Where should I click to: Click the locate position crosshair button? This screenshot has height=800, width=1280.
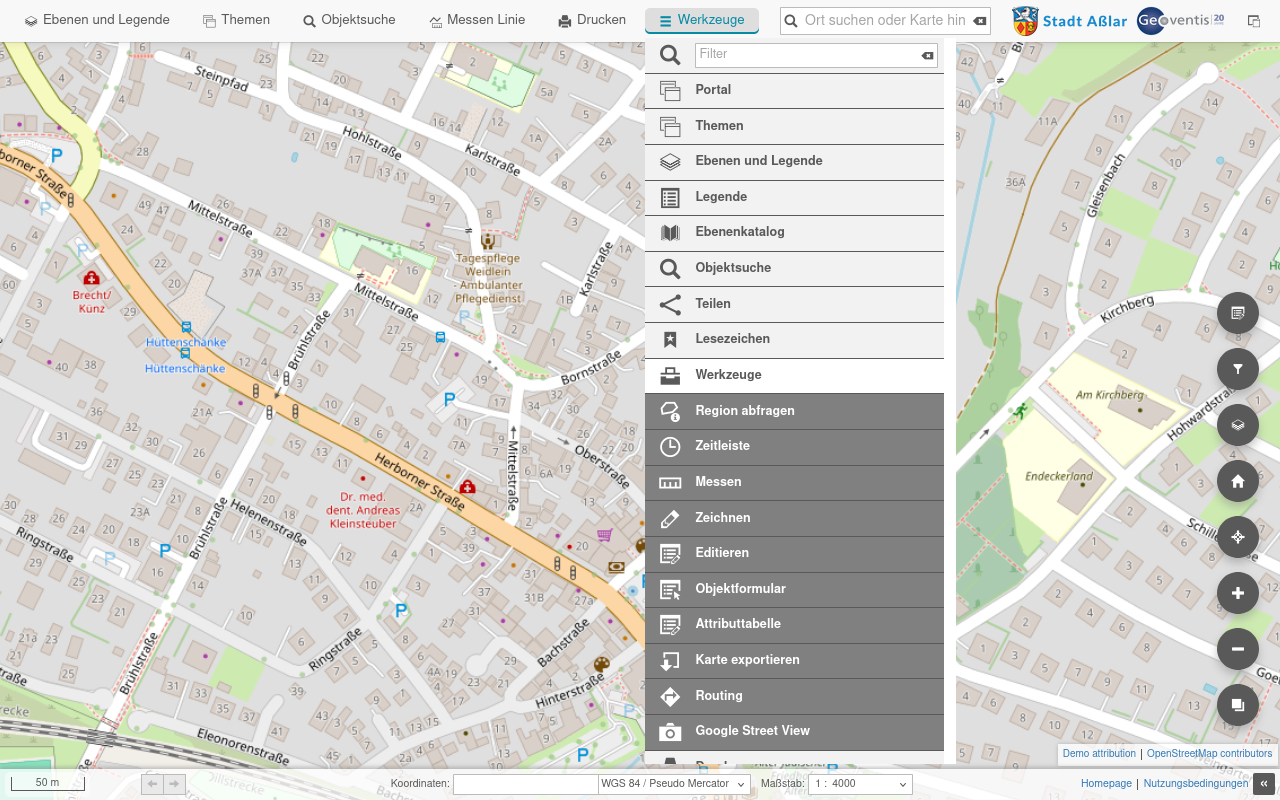(x=1238, y=537)
